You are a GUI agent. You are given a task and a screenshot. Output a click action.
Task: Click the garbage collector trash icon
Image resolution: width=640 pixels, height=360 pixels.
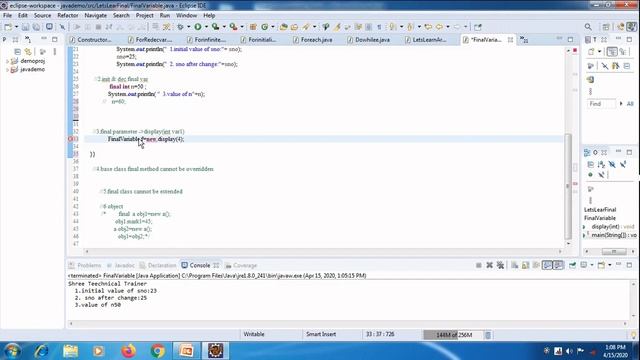[x=488, y=335]
